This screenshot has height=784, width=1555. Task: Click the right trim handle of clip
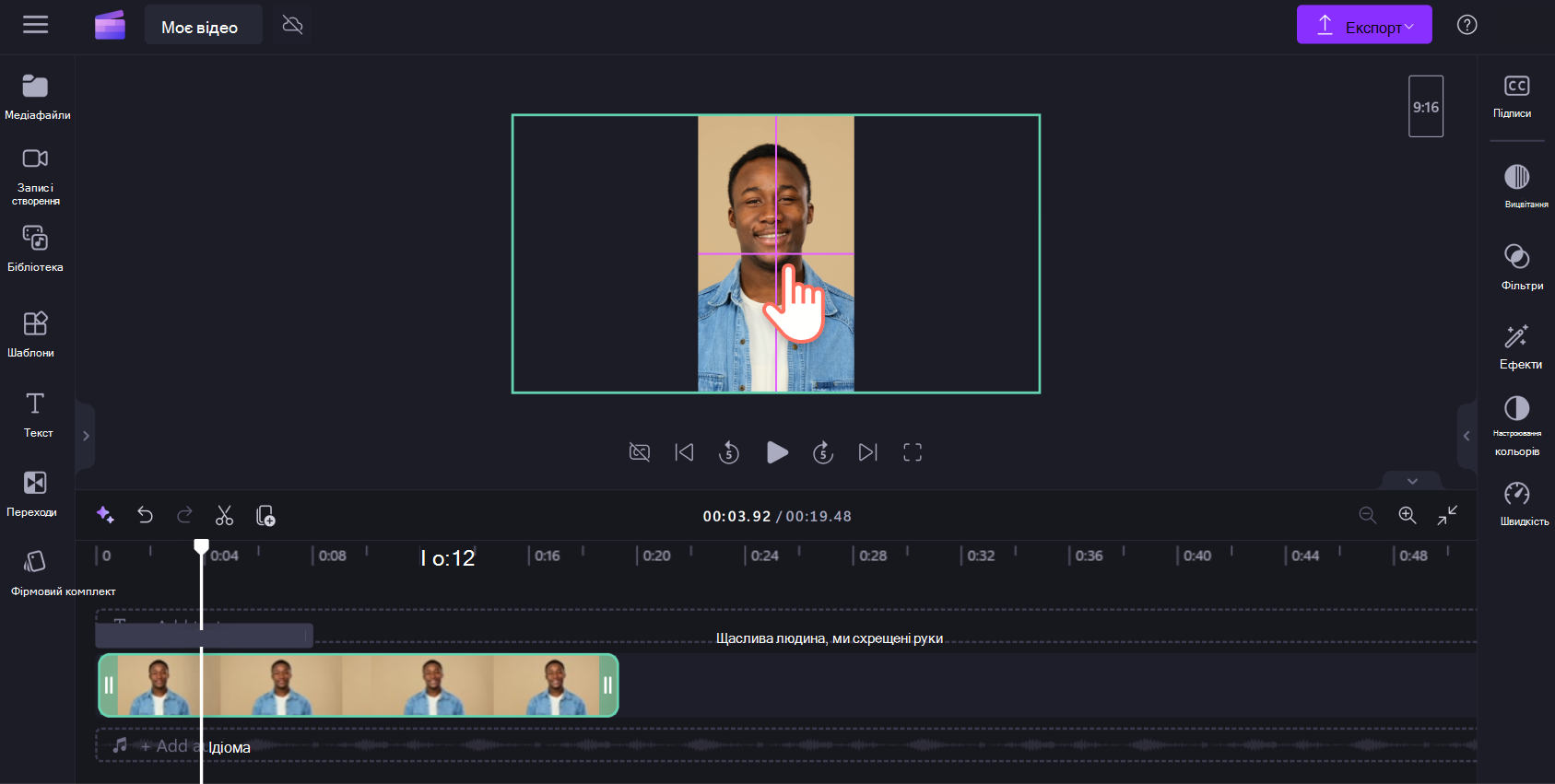coord(607,685)
